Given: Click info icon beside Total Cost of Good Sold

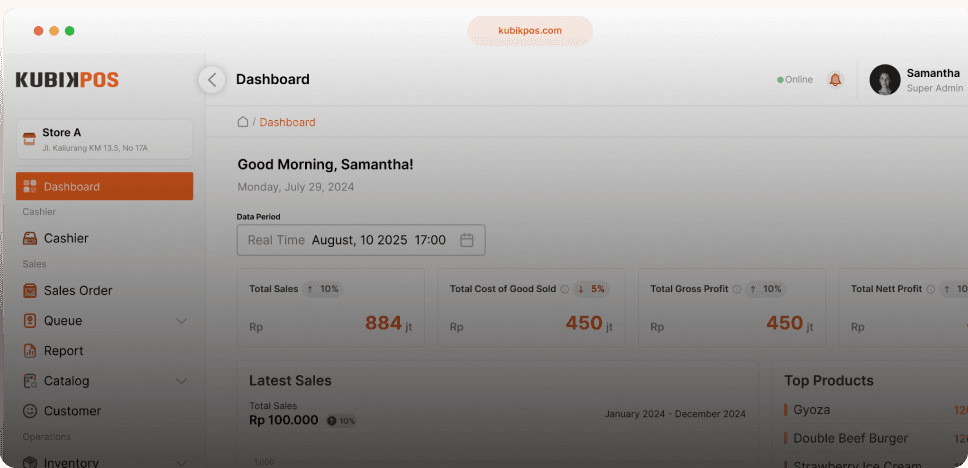Looking at the screenshot, I should pos(565,289).
